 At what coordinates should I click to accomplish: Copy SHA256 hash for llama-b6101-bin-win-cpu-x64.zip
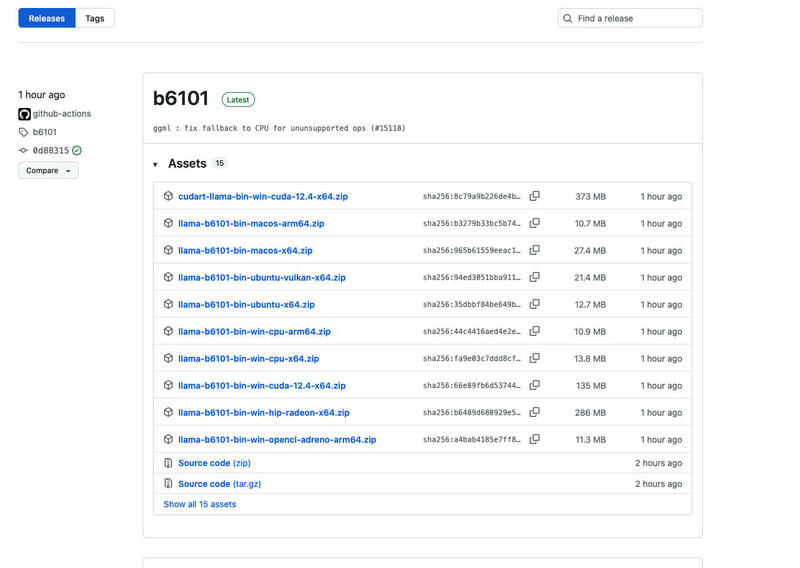[x=534, y=359]
